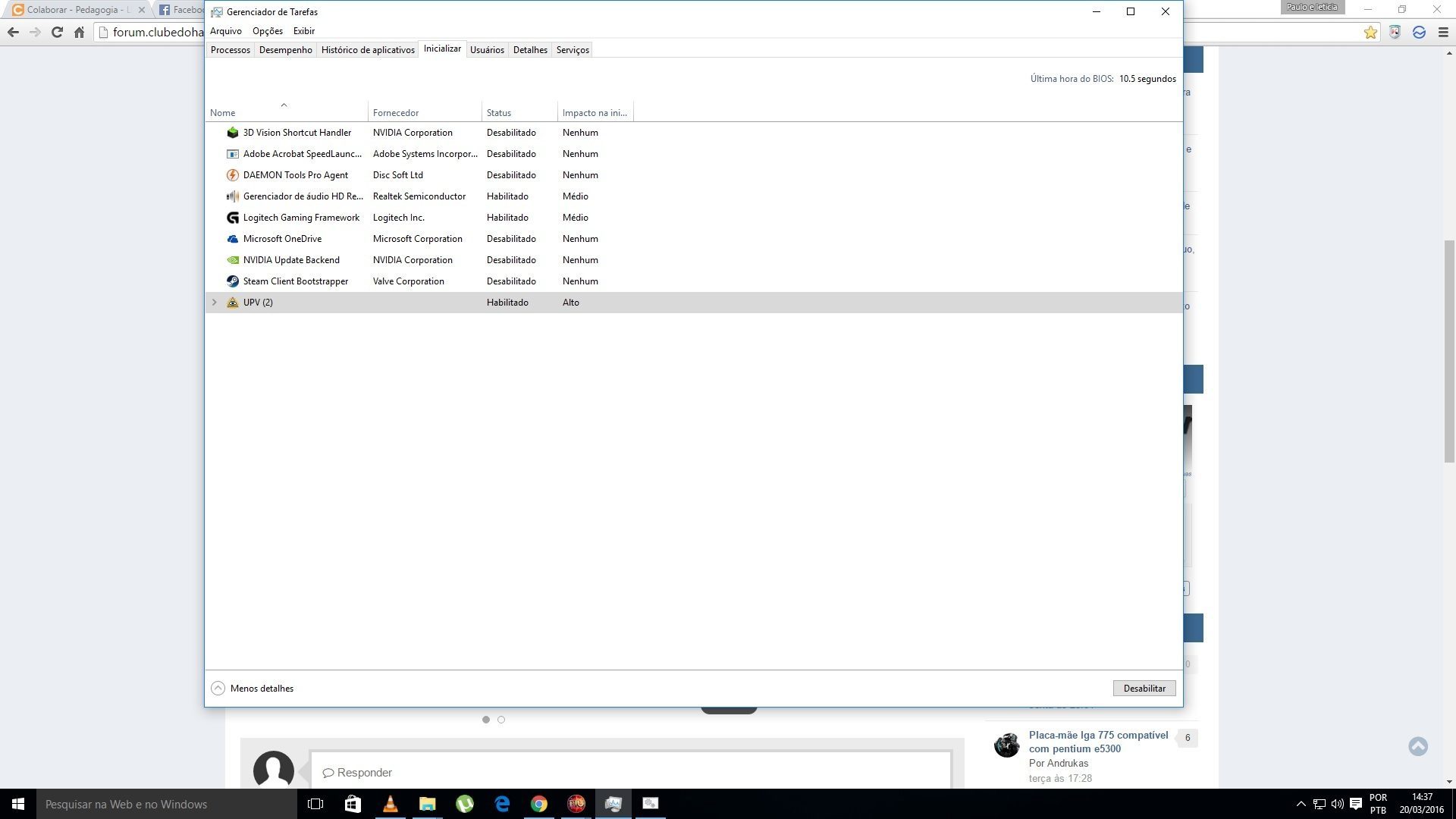This screenshot has width=1456, height=819.
Task: Open the clock showing 14:37
Action: [x=1422, y=804]
